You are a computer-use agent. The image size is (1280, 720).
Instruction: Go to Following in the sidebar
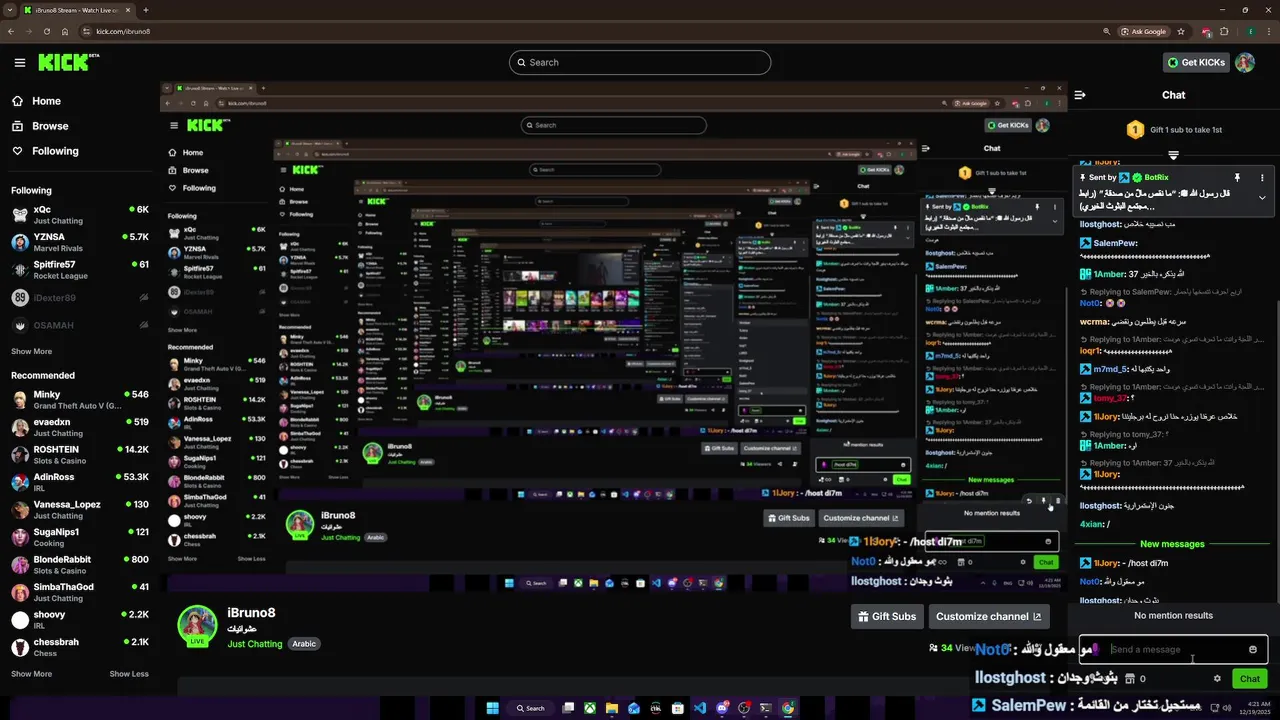pyautogui.click(x=55, y=151)
